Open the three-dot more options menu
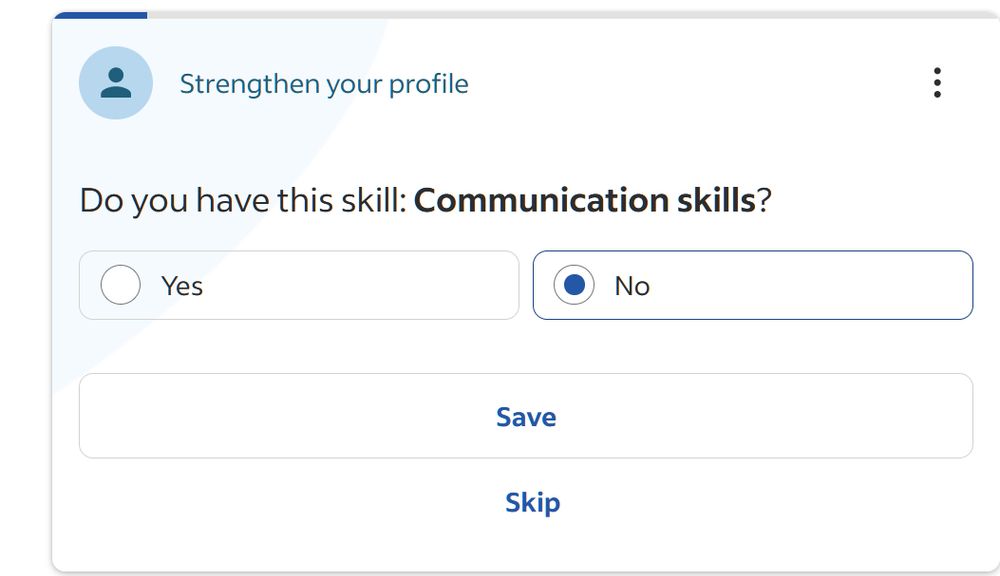Viewport: 1000px width, 576px height. point(937,83)
